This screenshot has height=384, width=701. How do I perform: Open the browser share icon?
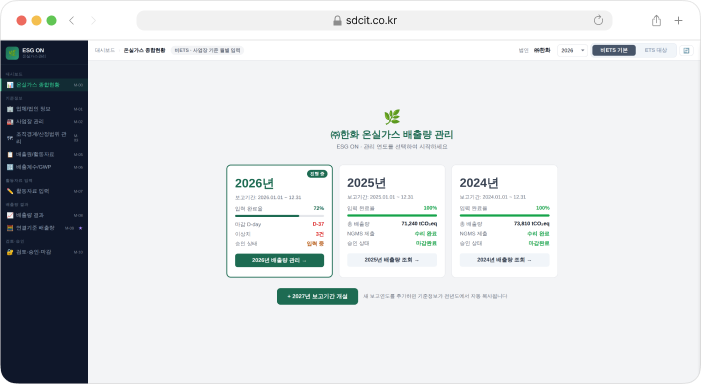[656, 20]
